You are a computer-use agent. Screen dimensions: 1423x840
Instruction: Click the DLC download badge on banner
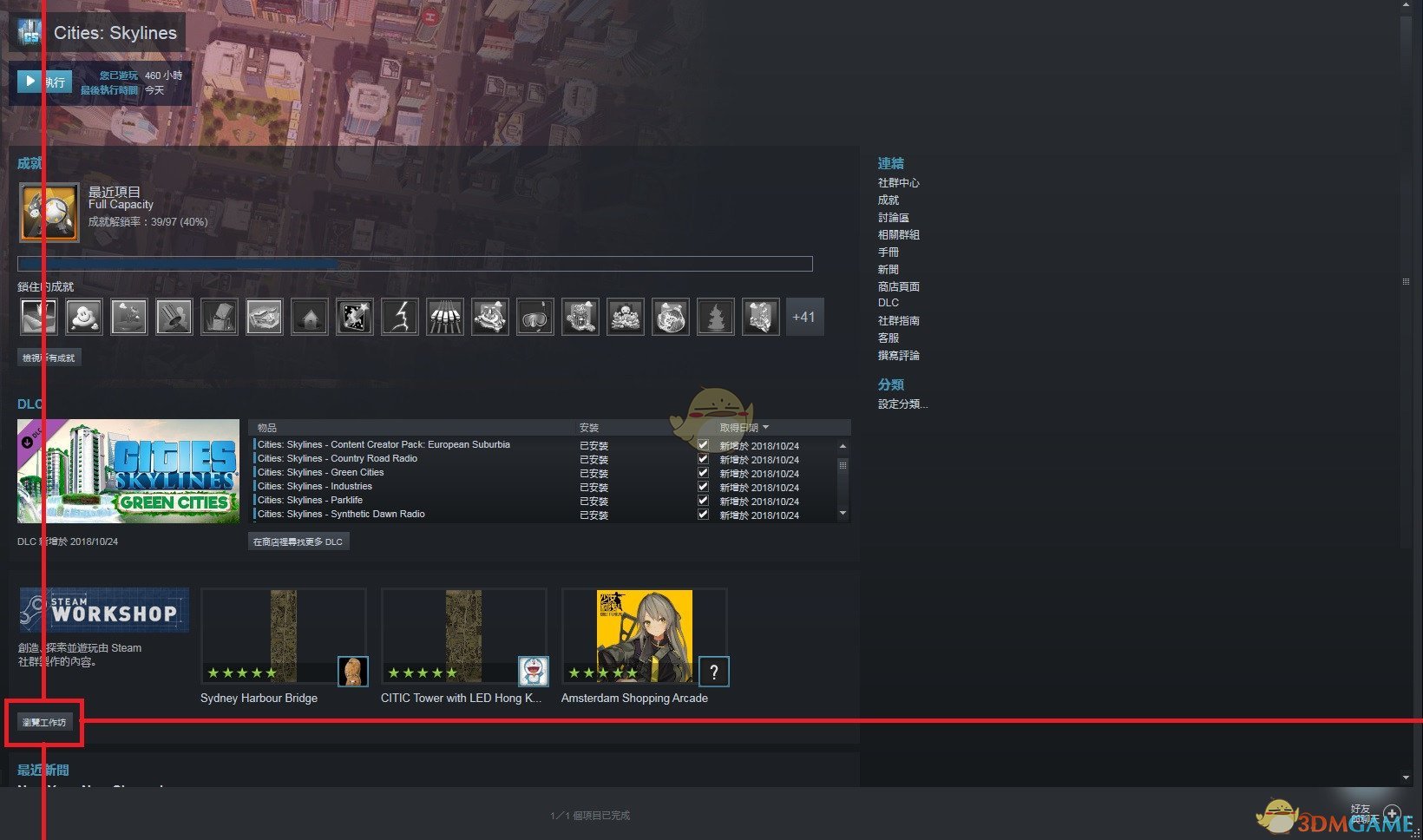tap(27, 442)
